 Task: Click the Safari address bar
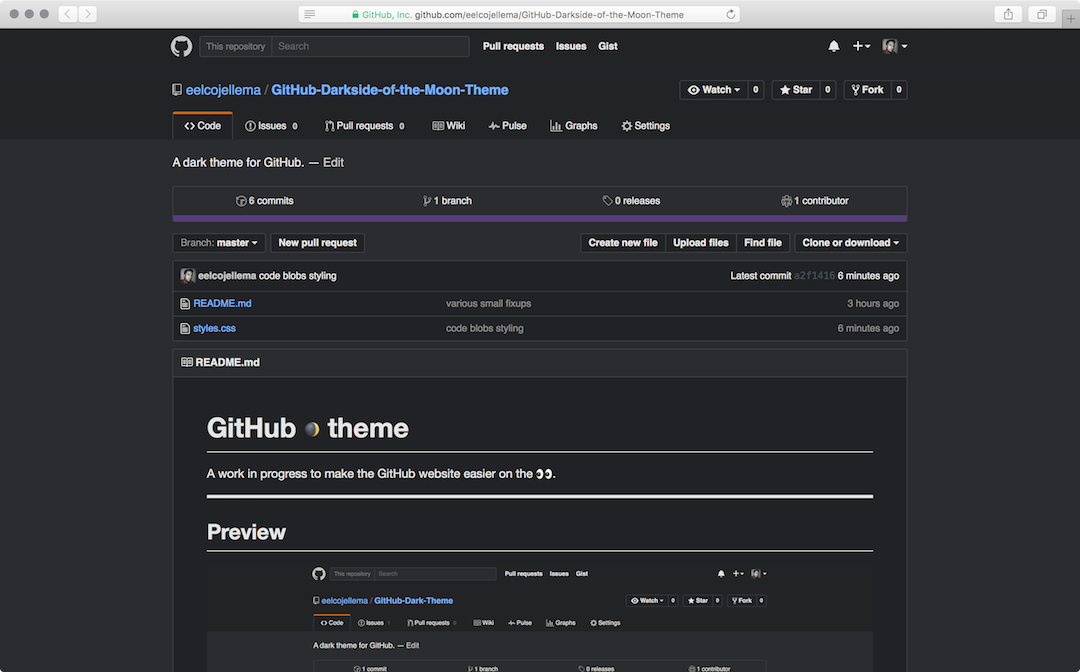519,14
